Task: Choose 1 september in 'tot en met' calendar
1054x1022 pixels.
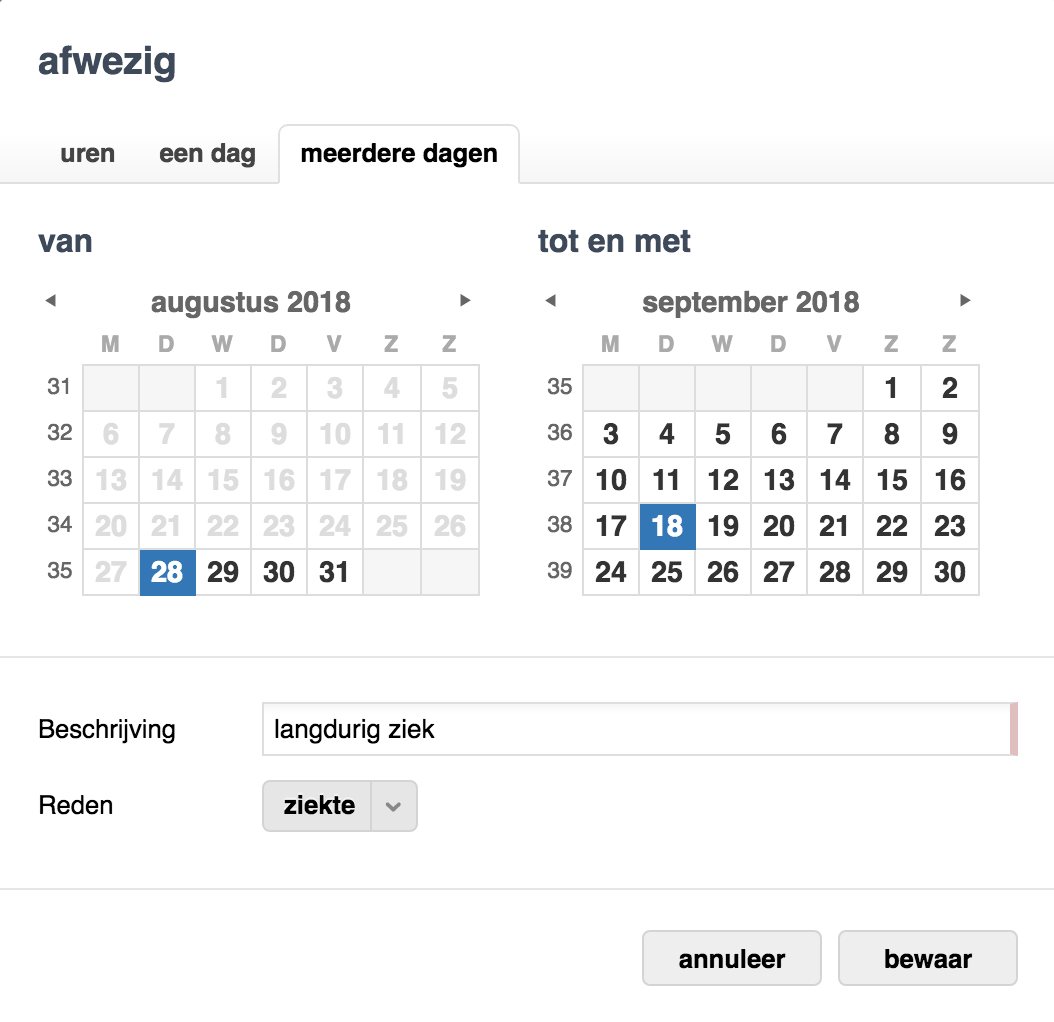Action: click(x=891, y=388)
